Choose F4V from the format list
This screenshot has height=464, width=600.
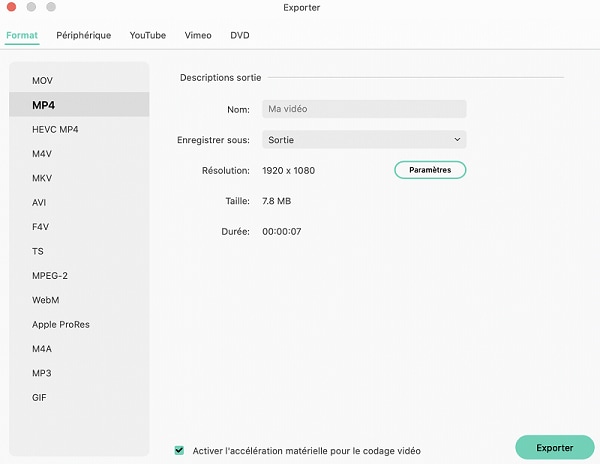[x=79, y=227]
